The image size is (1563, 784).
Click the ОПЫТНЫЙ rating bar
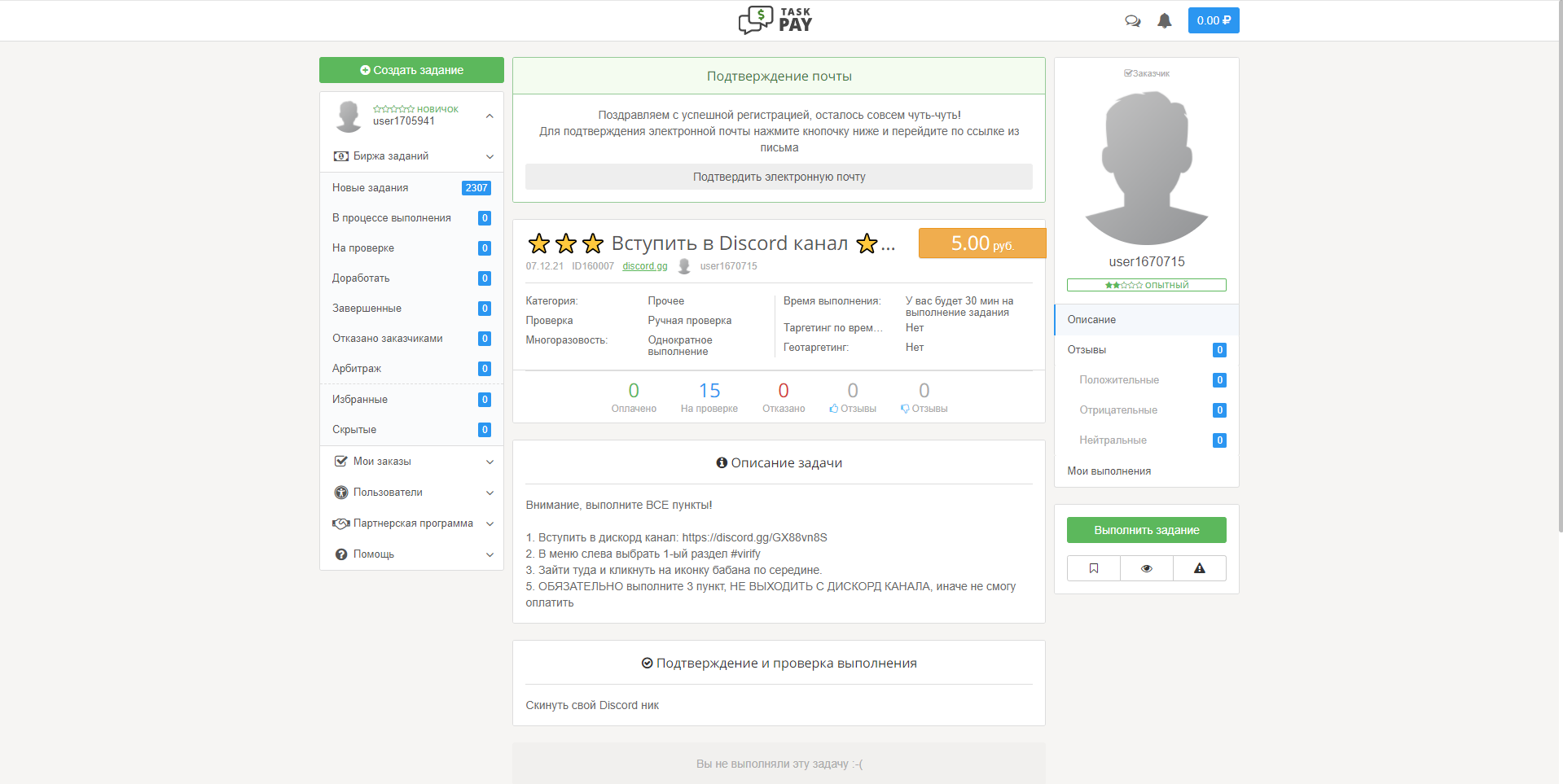click(1147, 285)
